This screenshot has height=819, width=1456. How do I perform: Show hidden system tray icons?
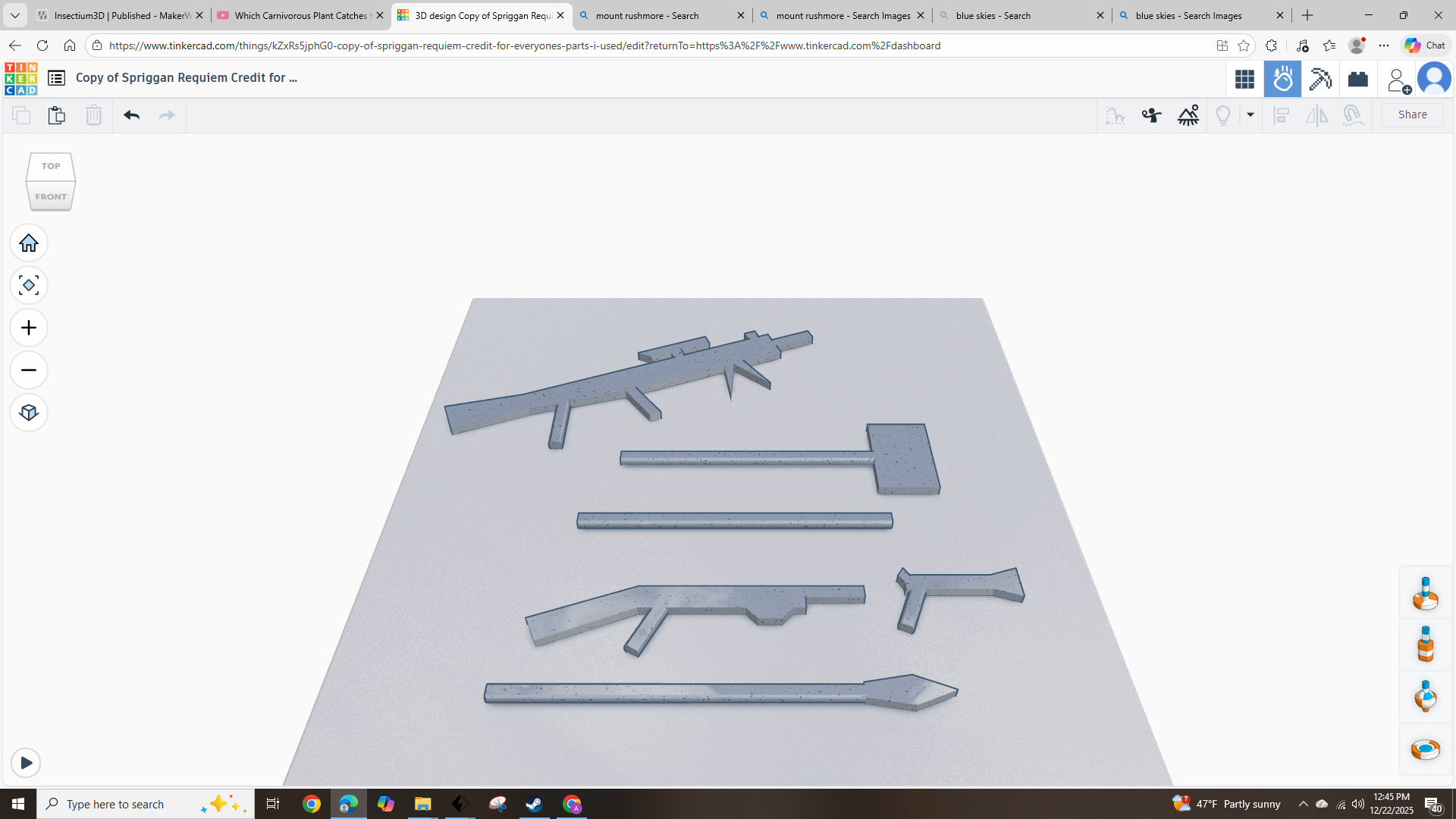coord(1304,804)
